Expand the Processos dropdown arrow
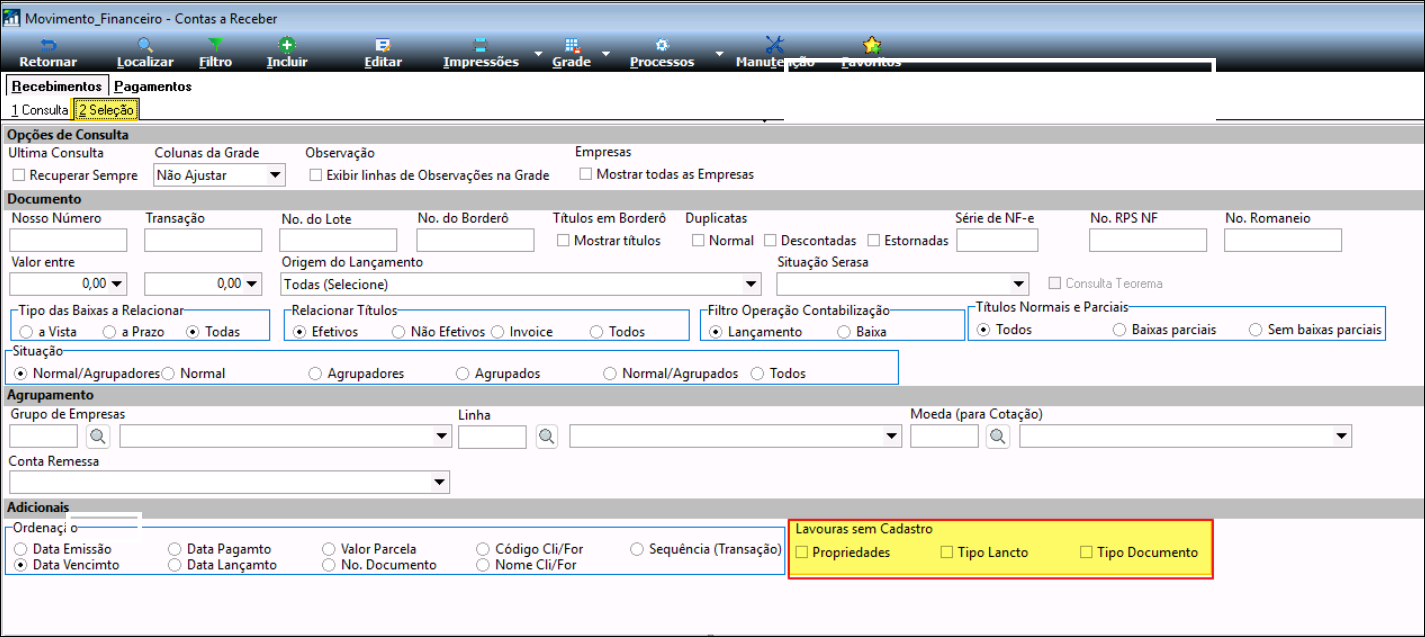This screenshot has height=637, width=1425. point(719,53)
